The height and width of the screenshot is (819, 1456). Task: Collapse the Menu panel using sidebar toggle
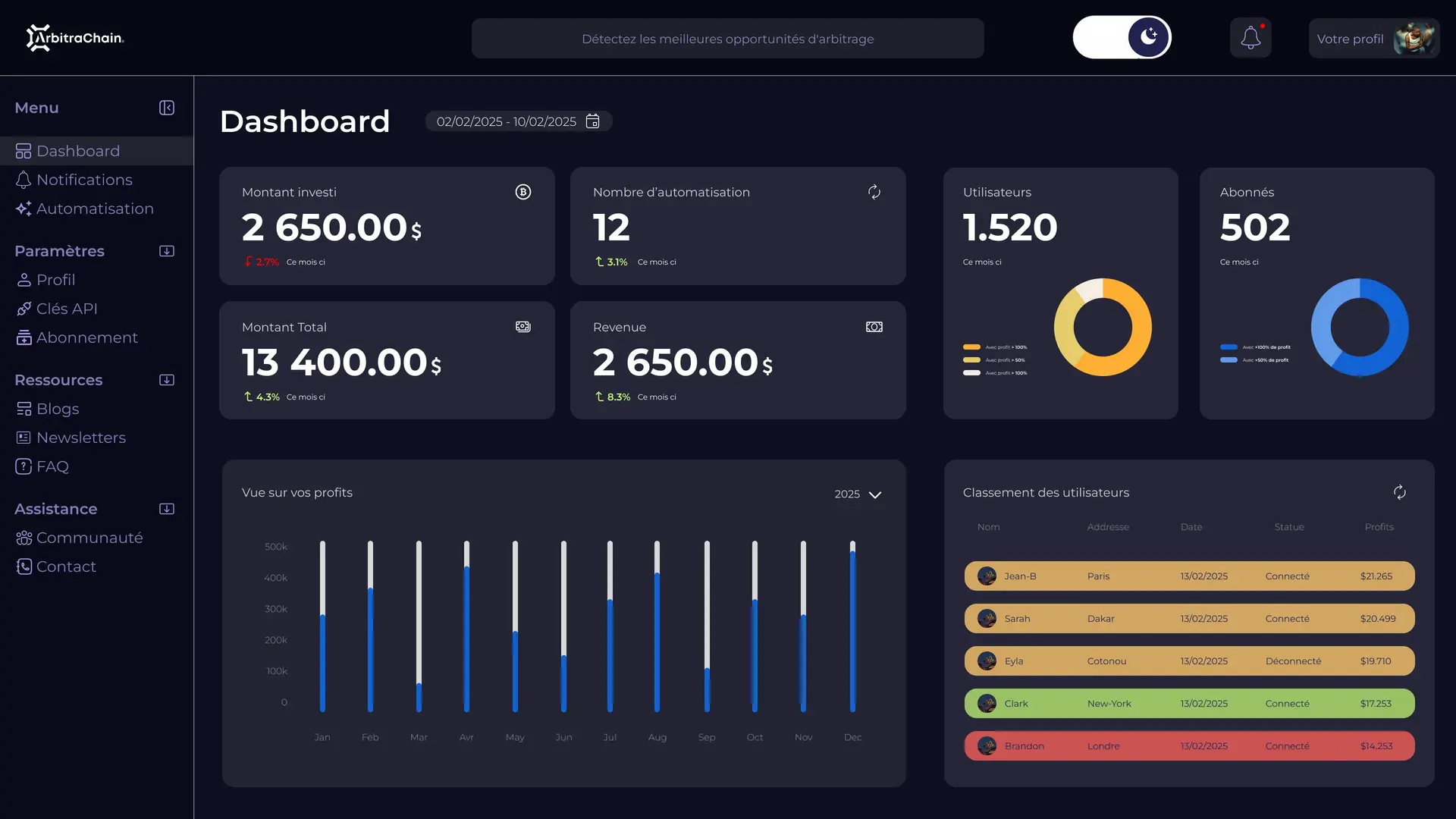[x=166, y=108]
